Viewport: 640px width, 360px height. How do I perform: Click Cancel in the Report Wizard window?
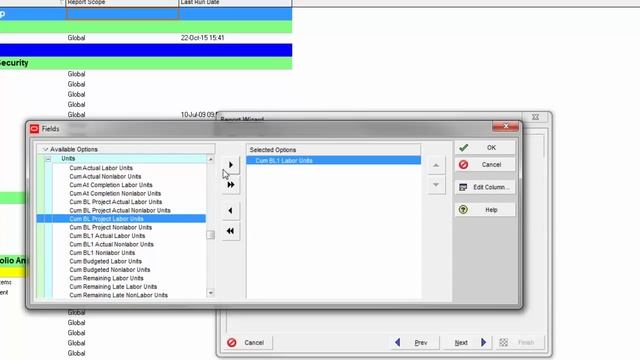248,343
